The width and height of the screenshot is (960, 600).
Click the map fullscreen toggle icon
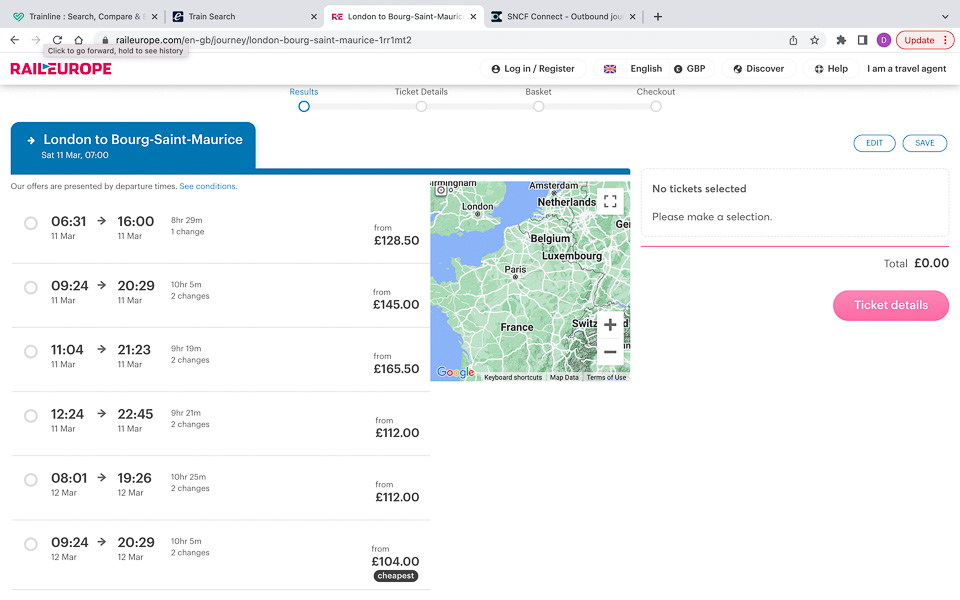[610, 201]
